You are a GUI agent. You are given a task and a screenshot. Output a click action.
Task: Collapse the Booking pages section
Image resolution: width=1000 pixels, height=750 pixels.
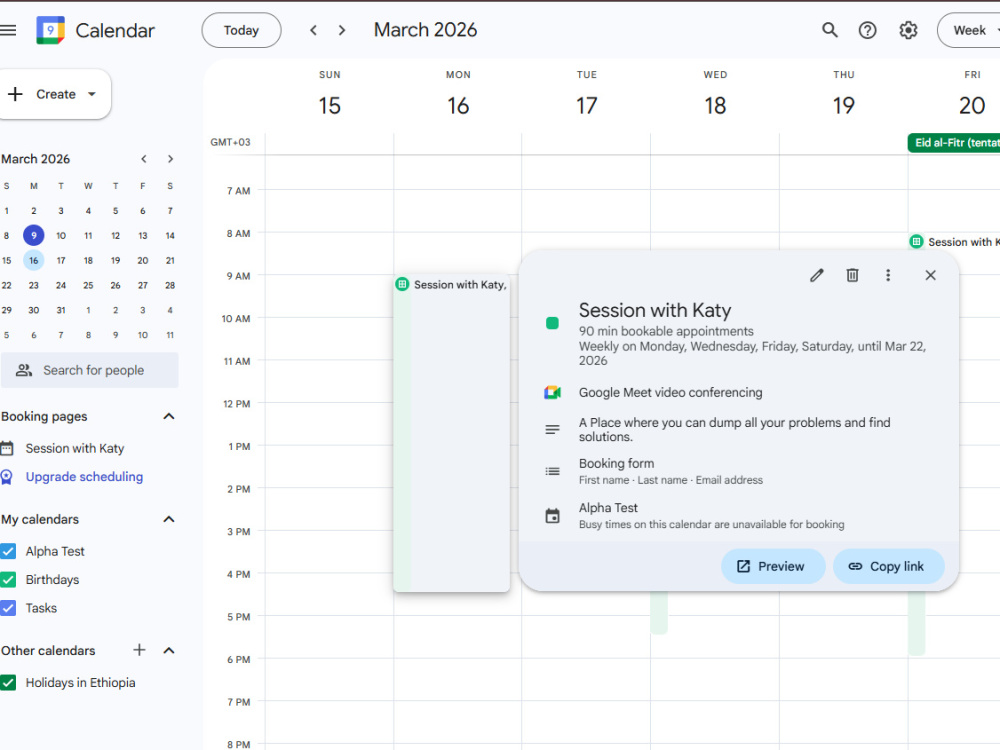[169, 416]
